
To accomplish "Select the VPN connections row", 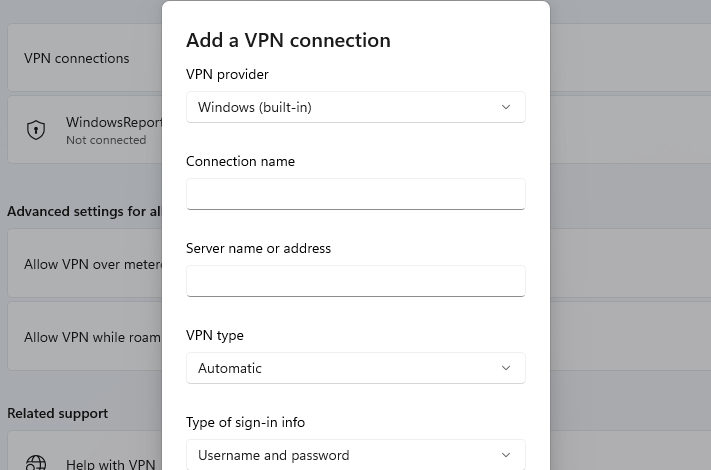I will [x=85, y=58].
